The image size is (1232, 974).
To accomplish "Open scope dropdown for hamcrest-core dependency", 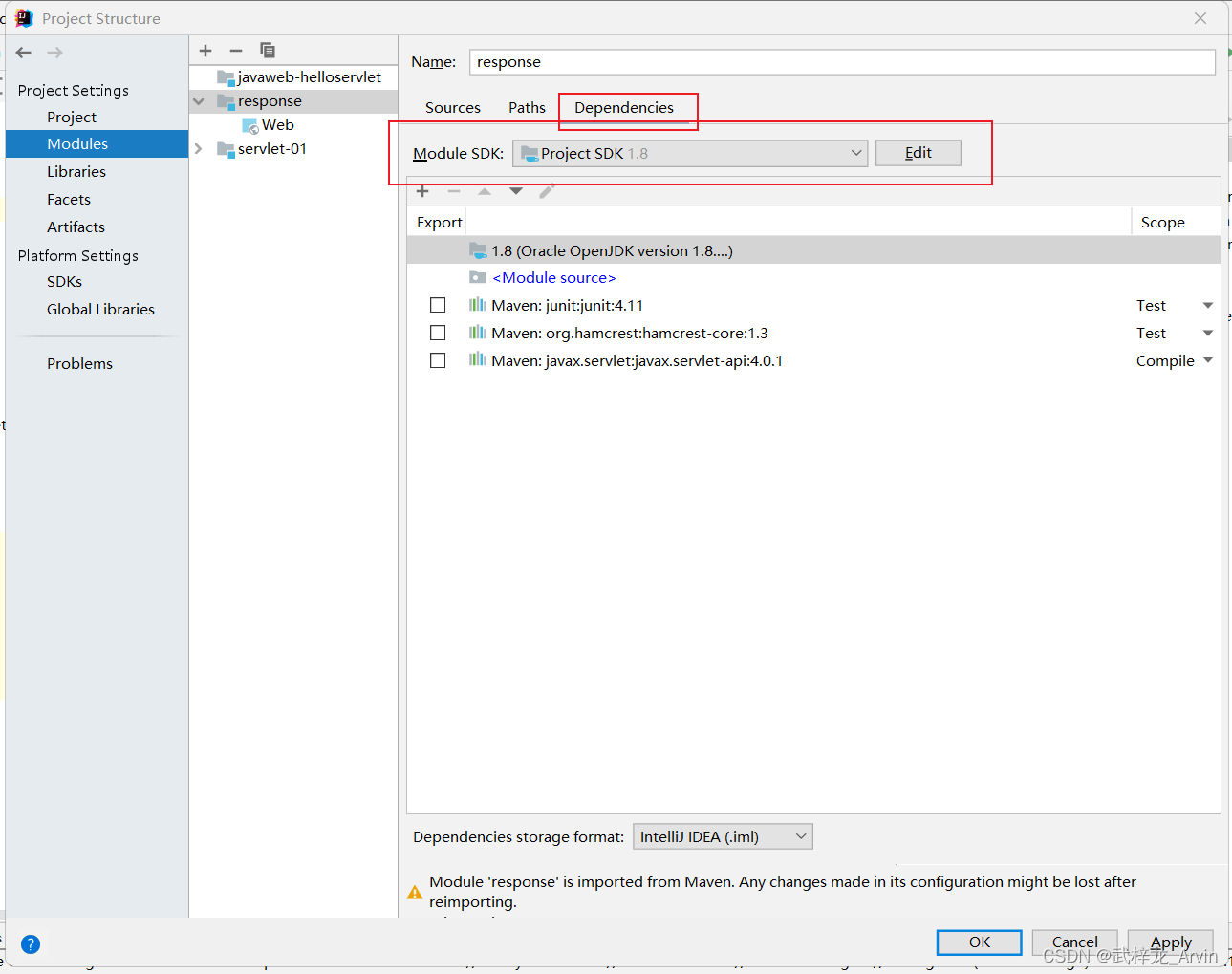I will (1208, 334).
